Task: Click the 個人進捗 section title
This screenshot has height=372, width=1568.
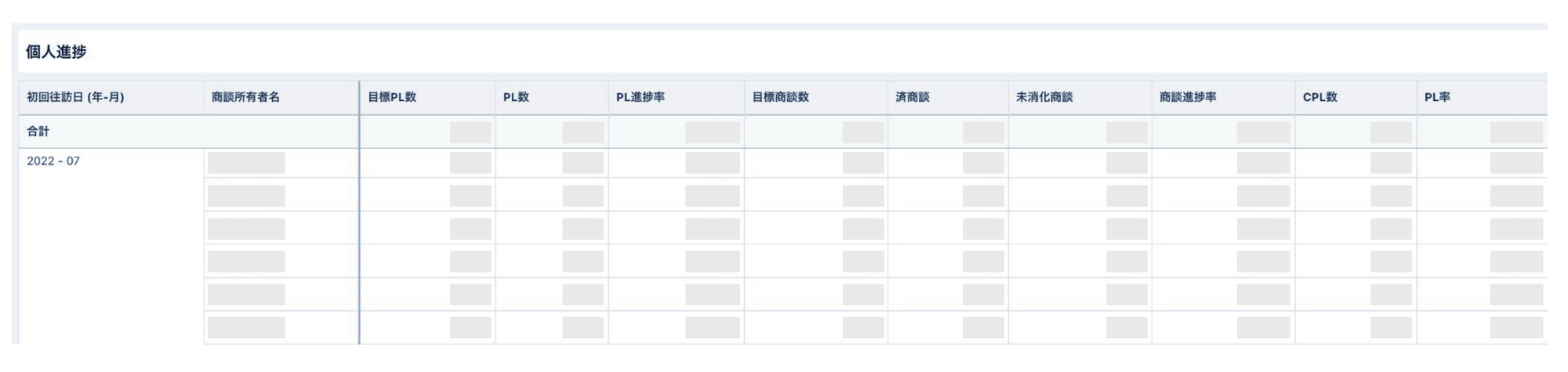Action: 56,52
